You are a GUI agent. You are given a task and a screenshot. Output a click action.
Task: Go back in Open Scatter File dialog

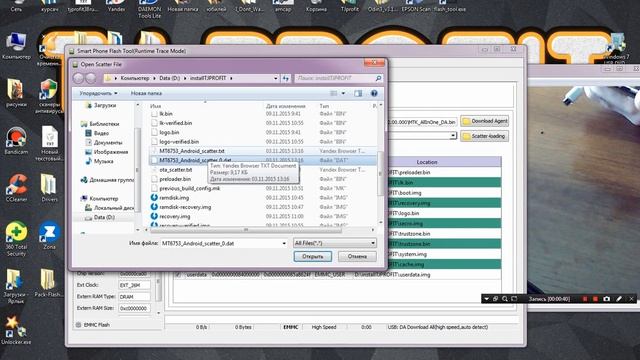78,78
